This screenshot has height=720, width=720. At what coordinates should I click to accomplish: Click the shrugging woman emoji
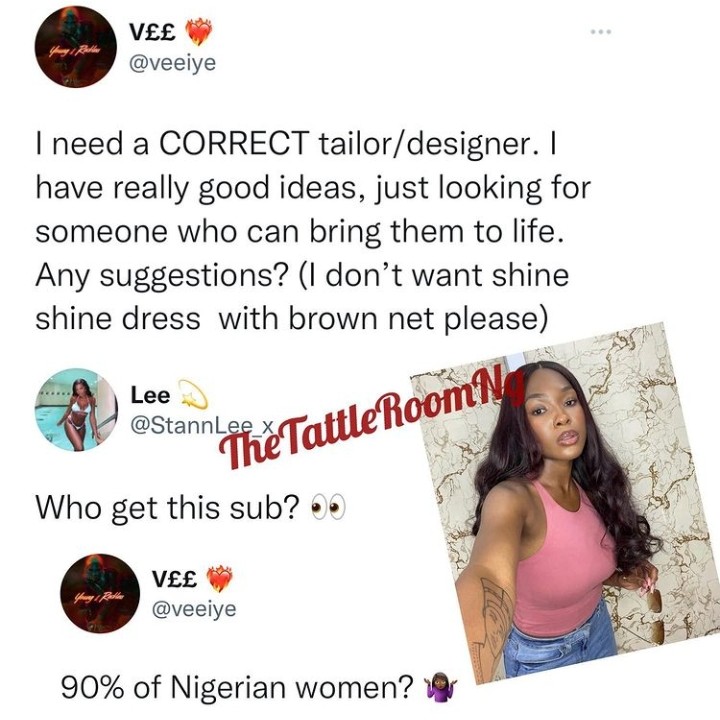tap(437, 687)
